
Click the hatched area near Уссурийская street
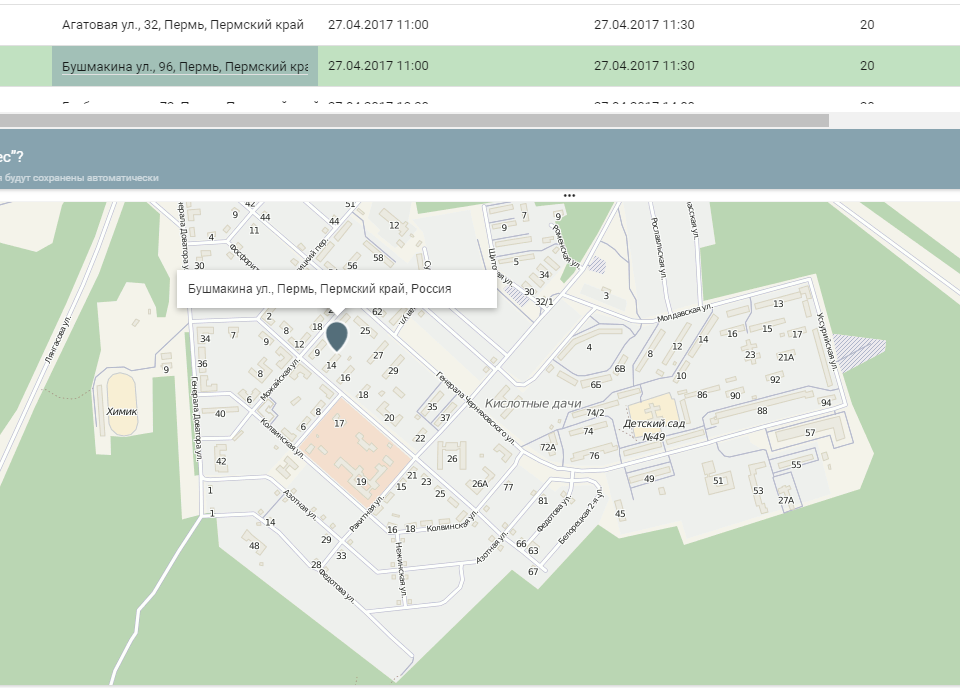pos(861,351)
